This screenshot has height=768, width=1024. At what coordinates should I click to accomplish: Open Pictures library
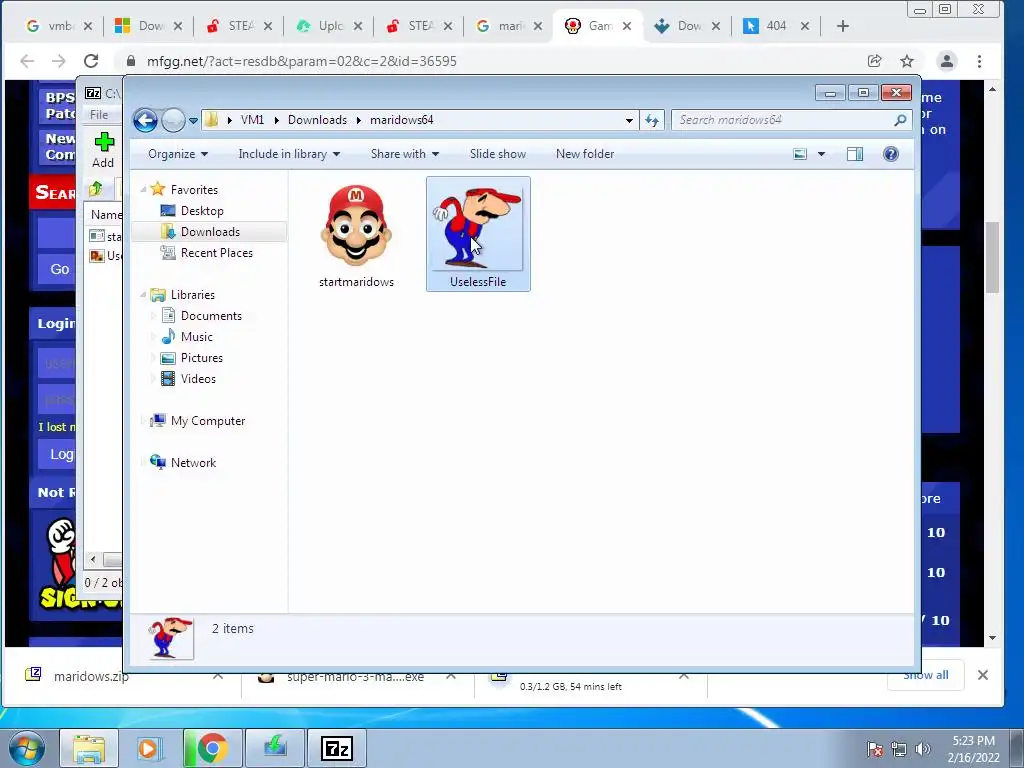pyautogui.click(x=201, y=358)
